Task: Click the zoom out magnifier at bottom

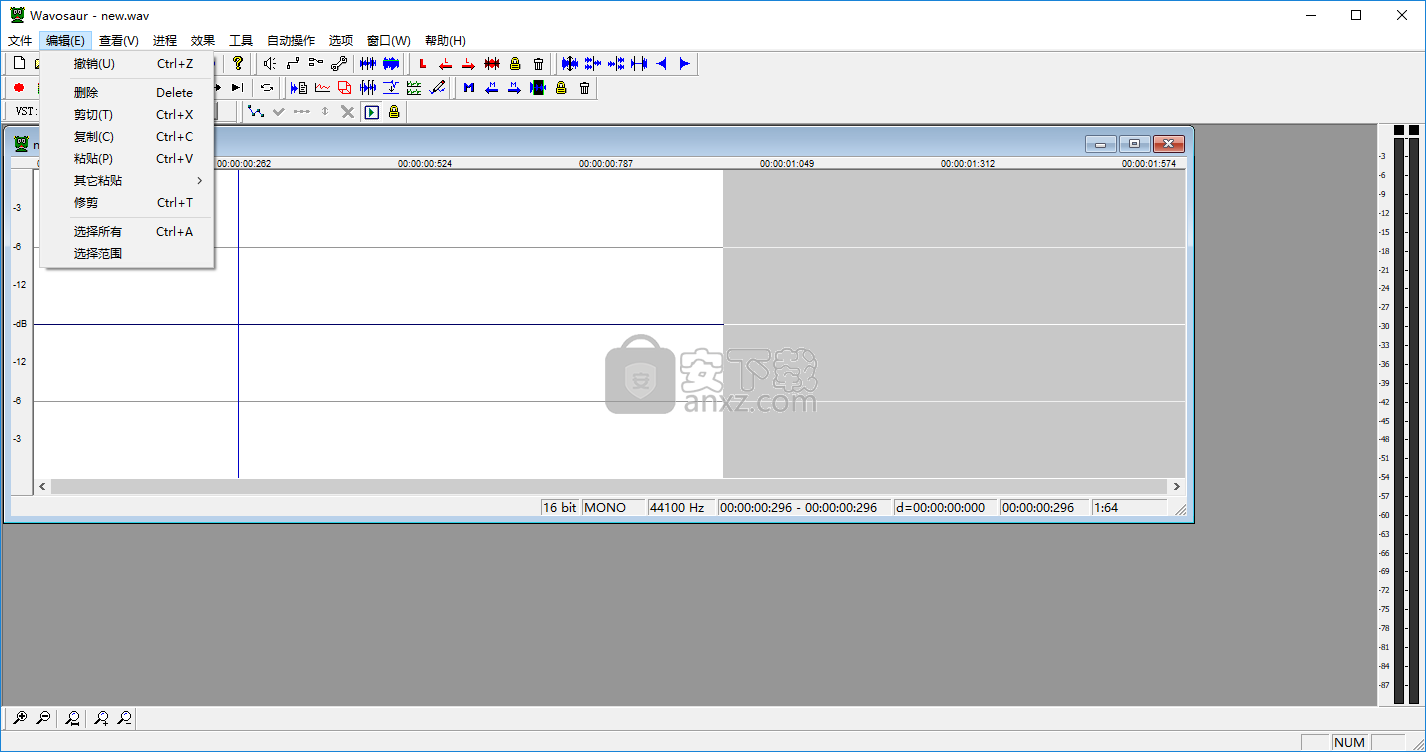Action: pos(43,717)
